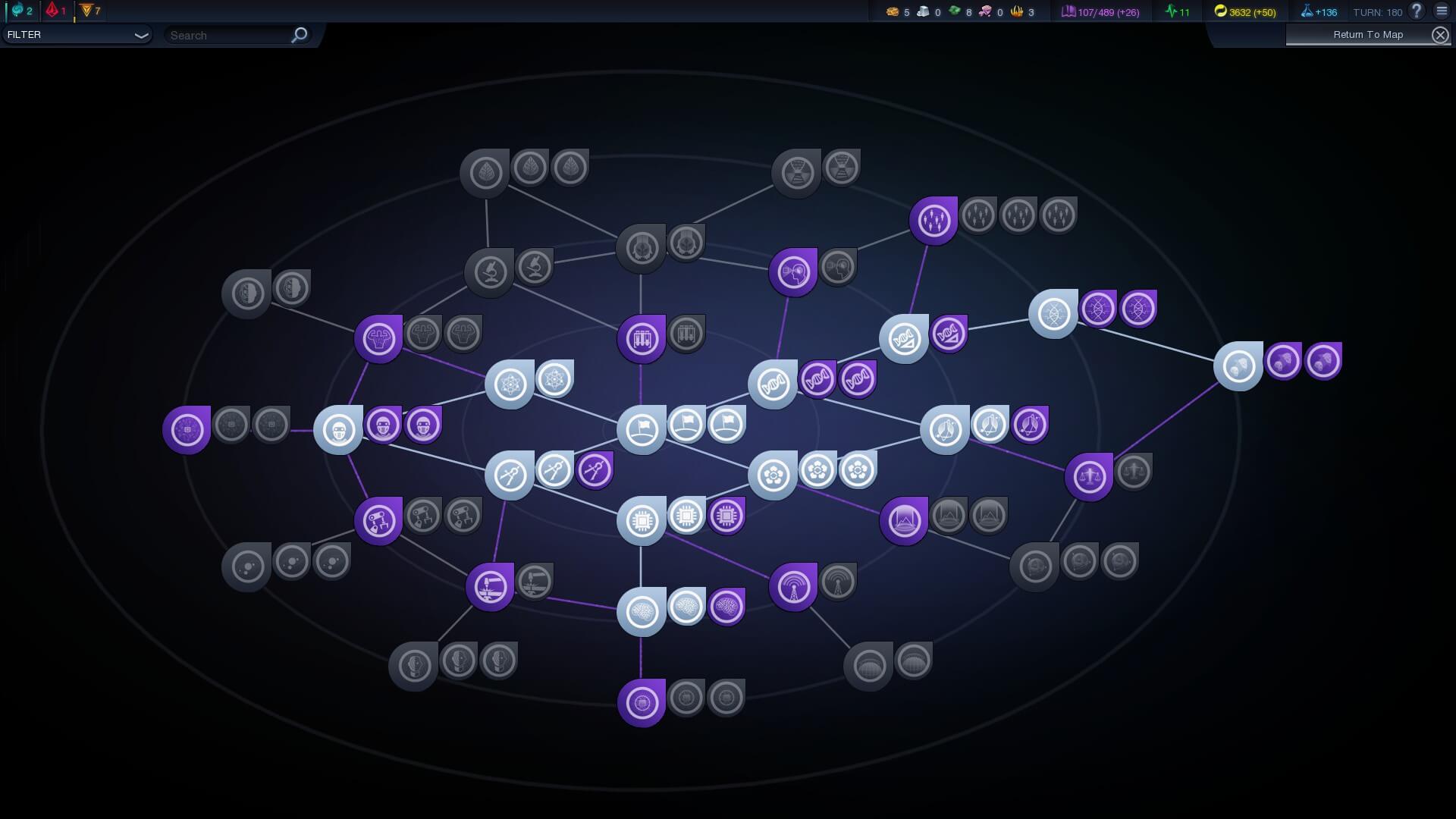This screenshot has width=1456, height=819.
Task: Click the blue science flask icon
Action: [1307, 11]
